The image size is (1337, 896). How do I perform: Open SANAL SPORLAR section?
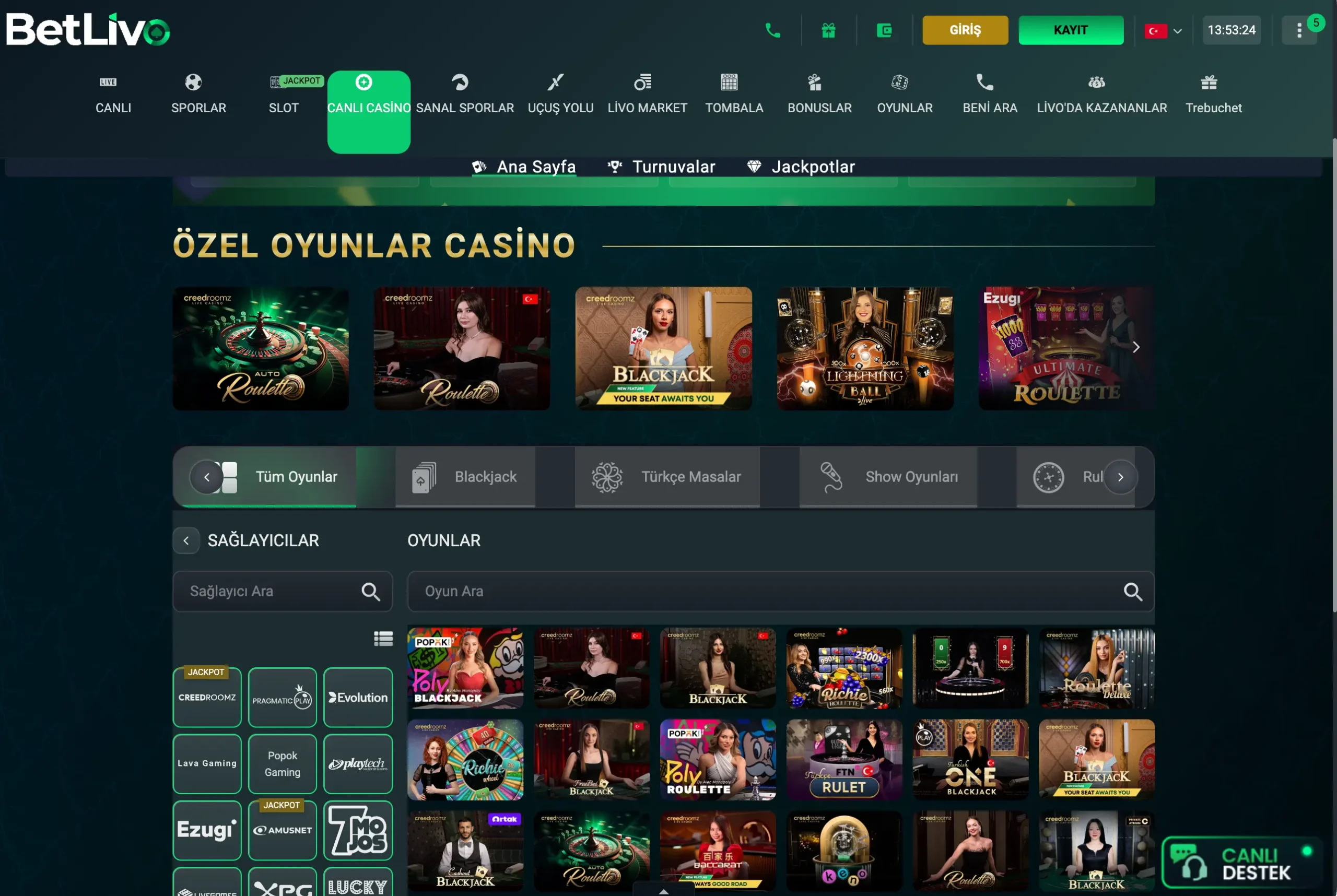tap(465, 95)
